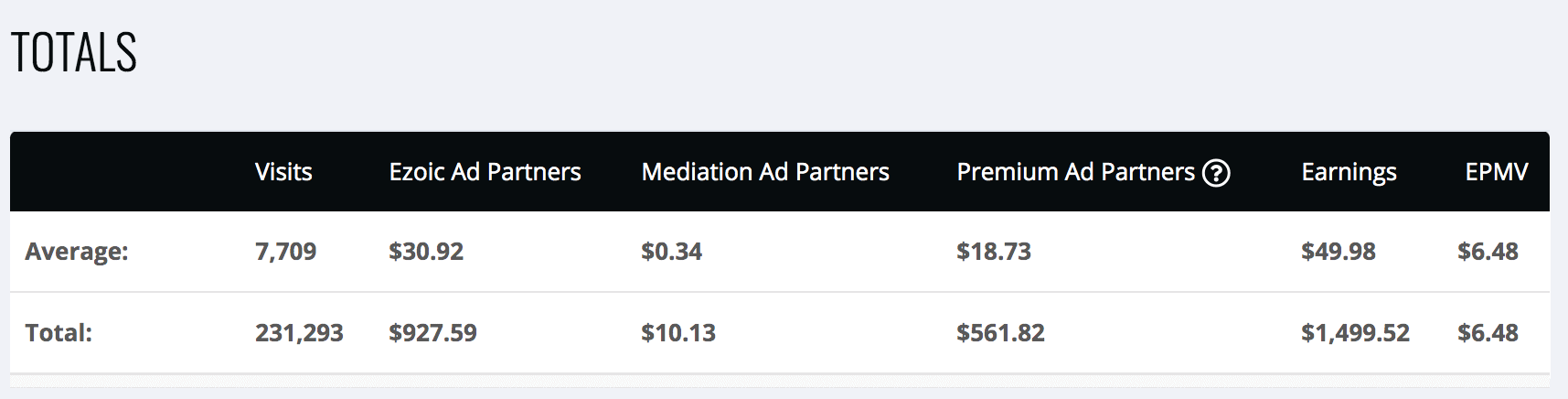Select the total earnings $1,499.52 cell
This screenshot has height=399, width=1568.
point(1355,333)
